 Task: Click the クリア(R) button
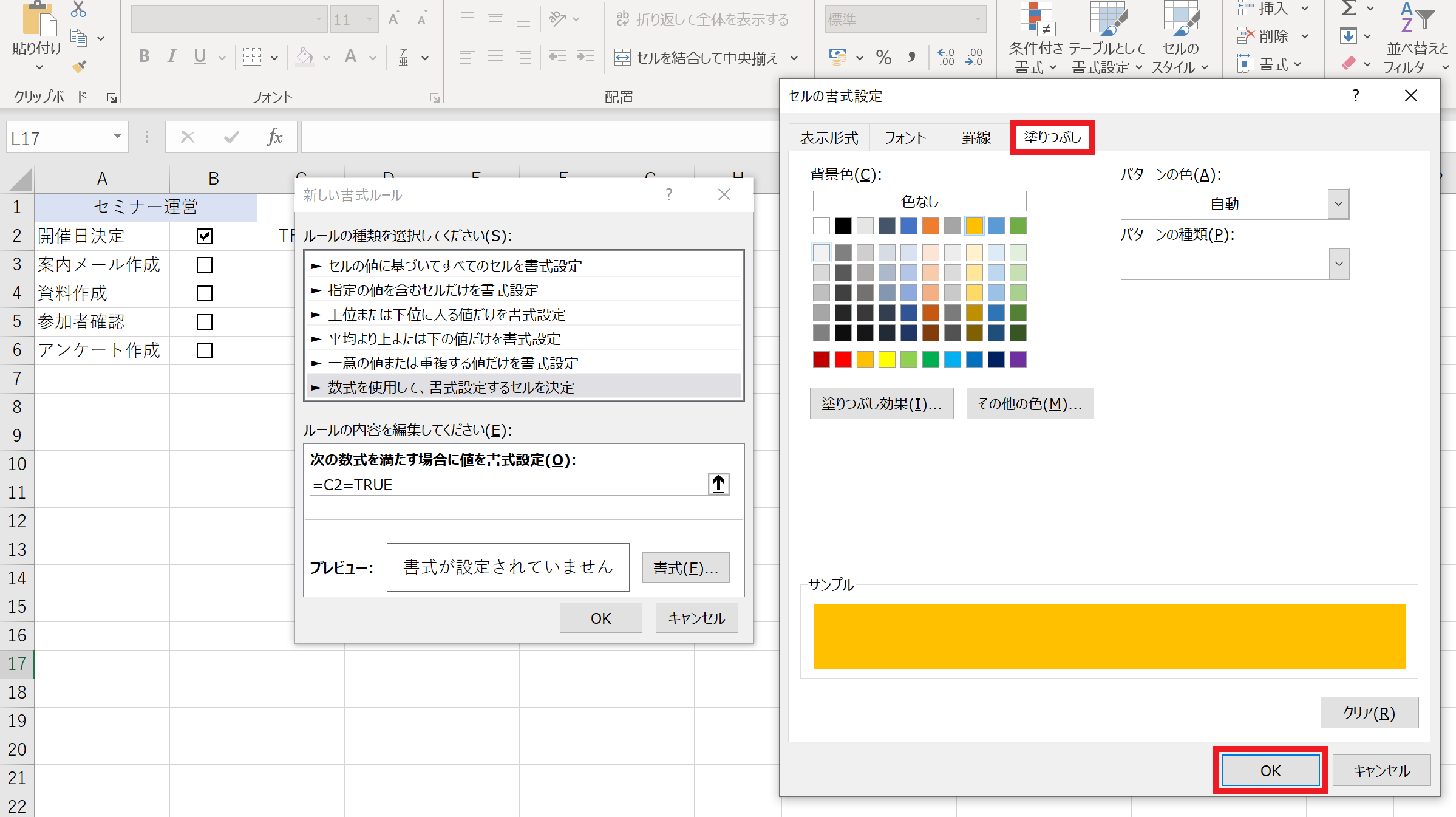coord(1369,713)
